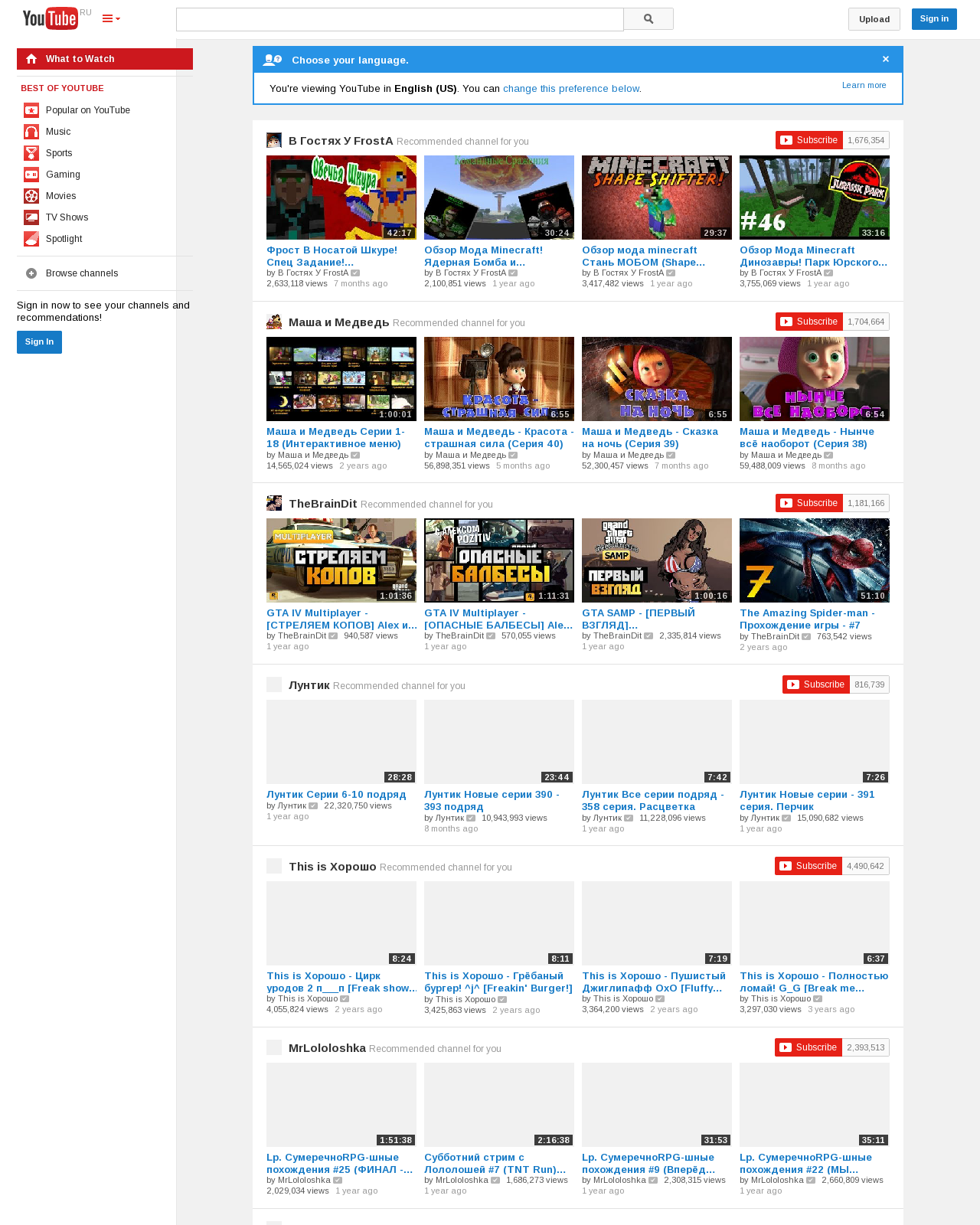Image resolution: width=980 pixels, height=1225 pixels.
Task: Focus the search input field
Action: click(x=400, y=19)
